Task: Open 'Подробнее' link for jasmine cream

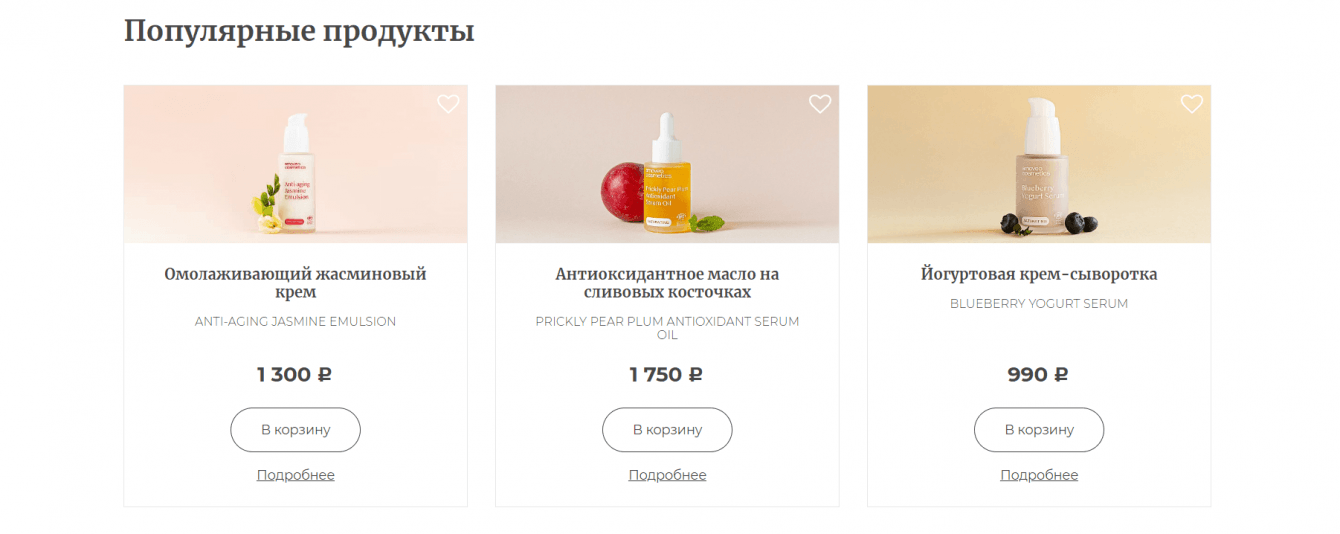Action: click(x=295, y=475)
